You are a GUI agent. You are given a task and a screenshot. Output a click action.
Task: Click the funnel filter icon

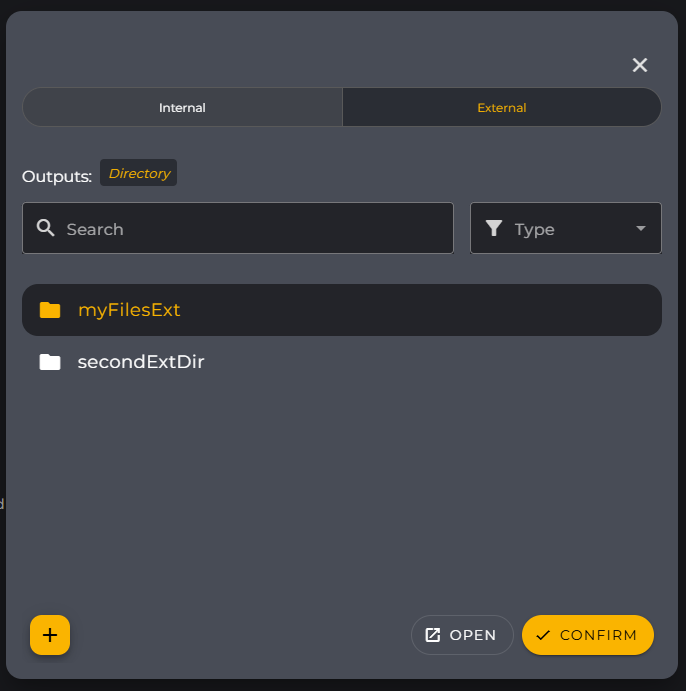click(494, 228)
